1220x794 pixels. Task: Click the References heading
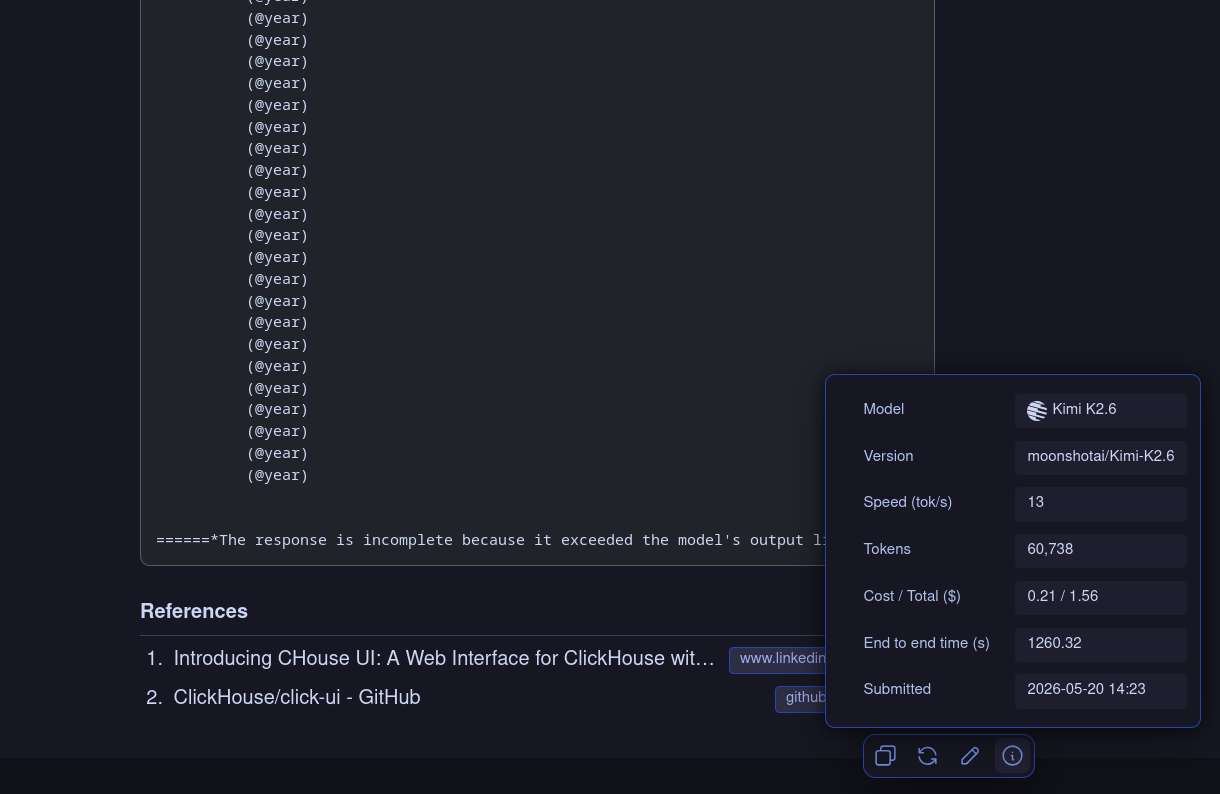(x=194, y=611)
